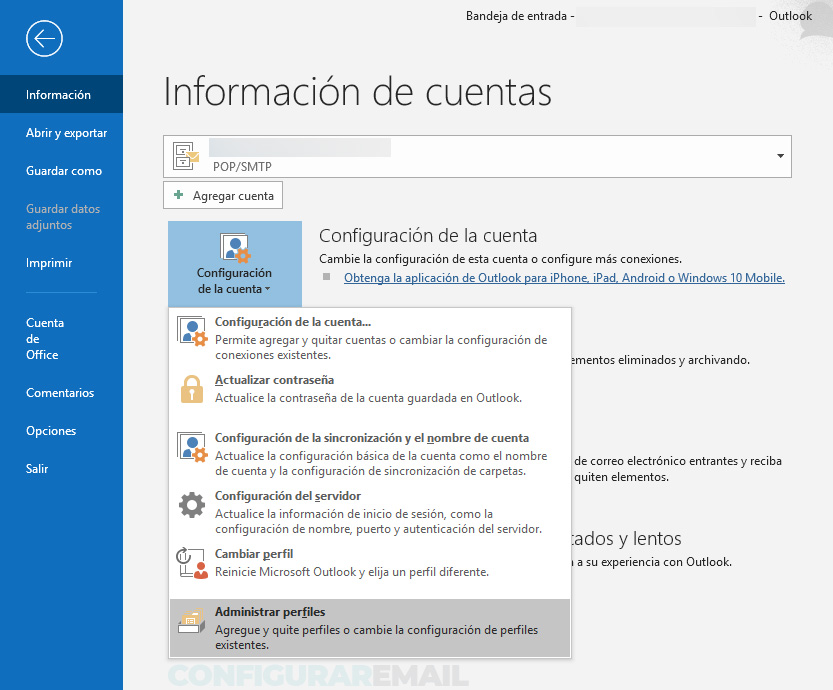This screenshot has width=833, height=690.
Task: Click the padlock icon for Actualizar contraseña
Action: coord(192,389)
